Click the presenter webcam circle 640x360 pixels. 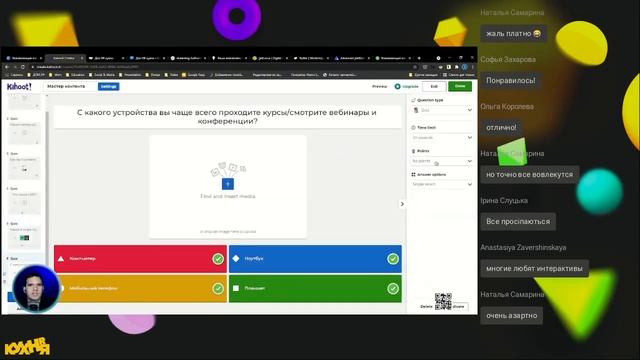point(36,288)
